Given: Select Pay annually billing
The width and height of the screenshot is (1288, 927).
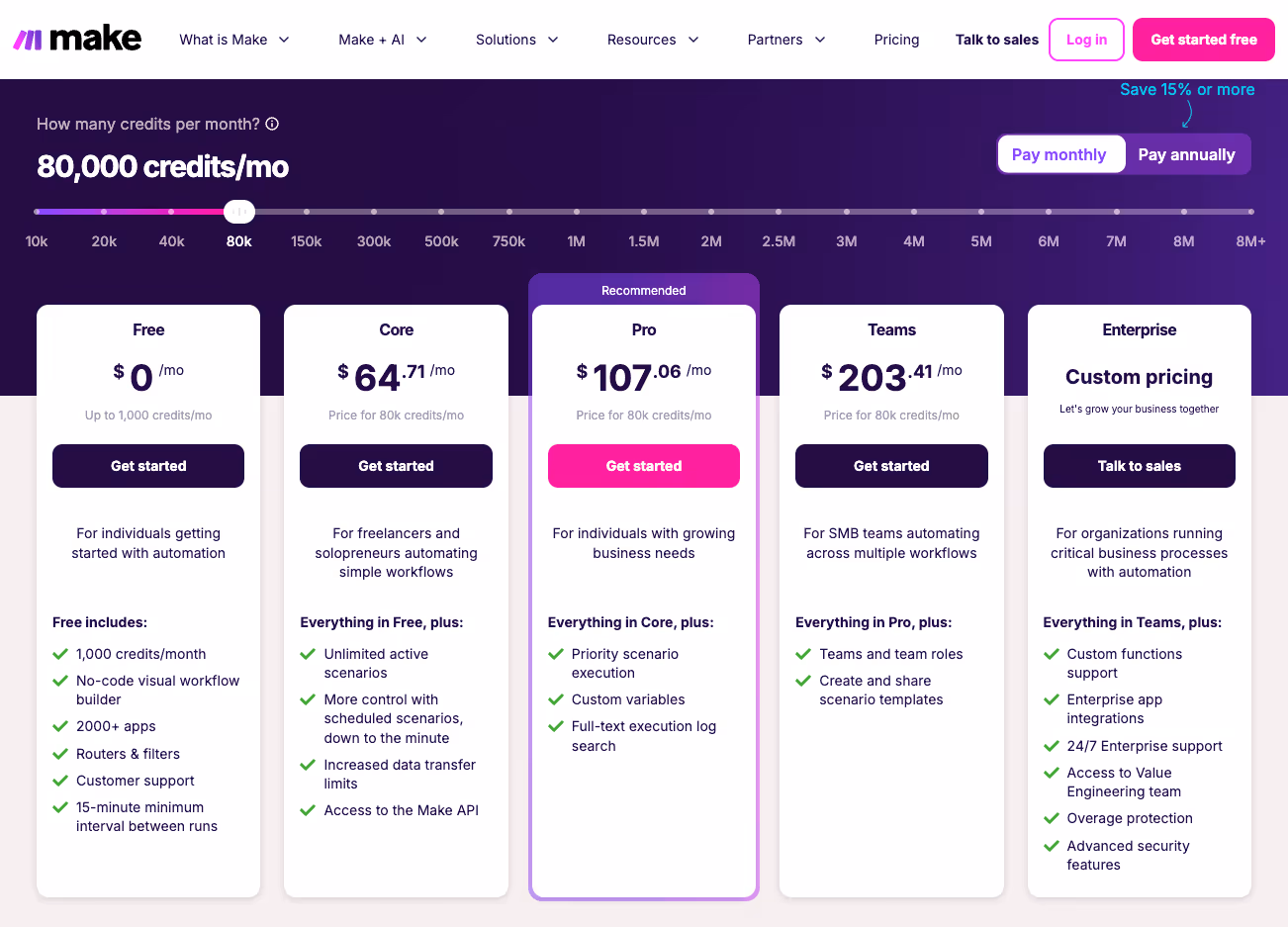Looking at the screenshot, I should click(x=1187, y=154).
